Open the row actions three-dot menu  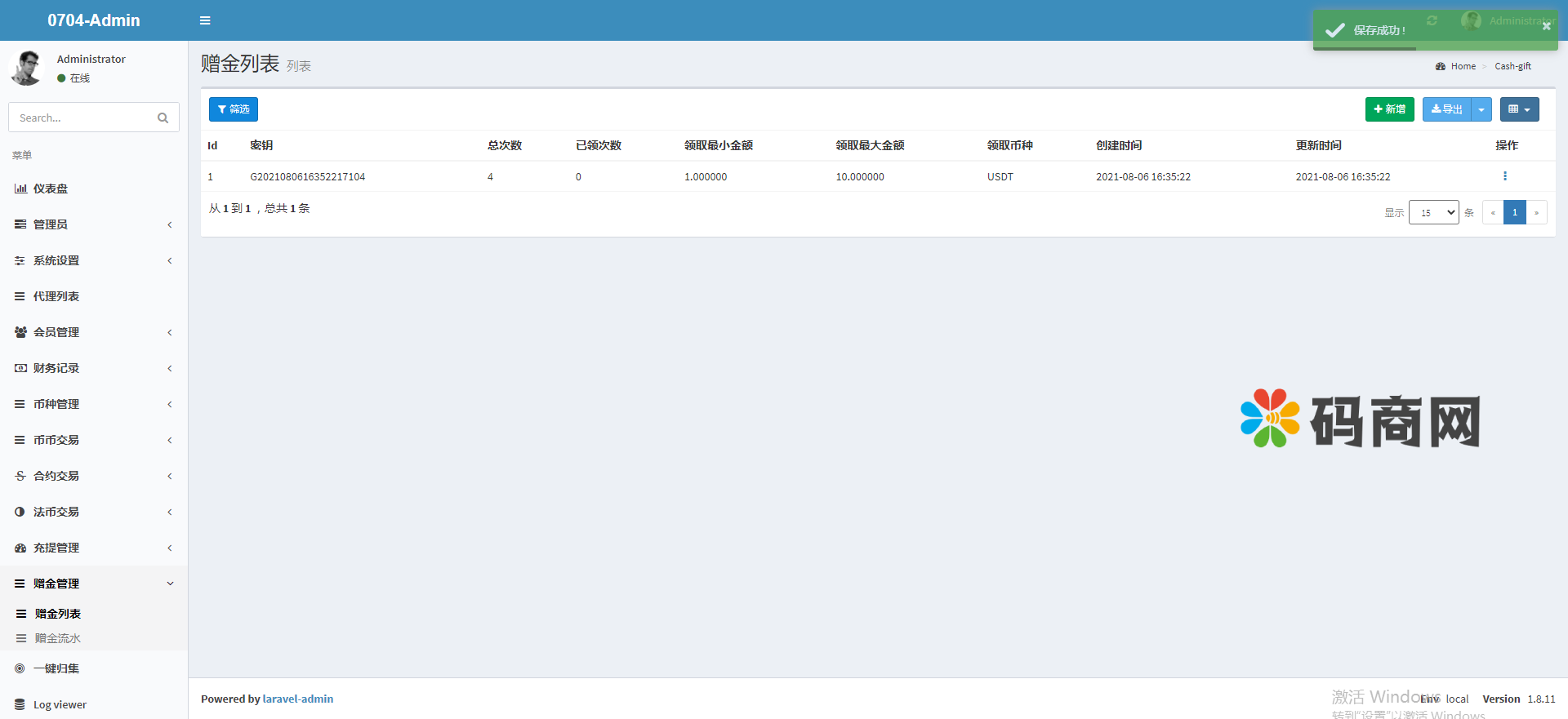tap(1504, 176)
